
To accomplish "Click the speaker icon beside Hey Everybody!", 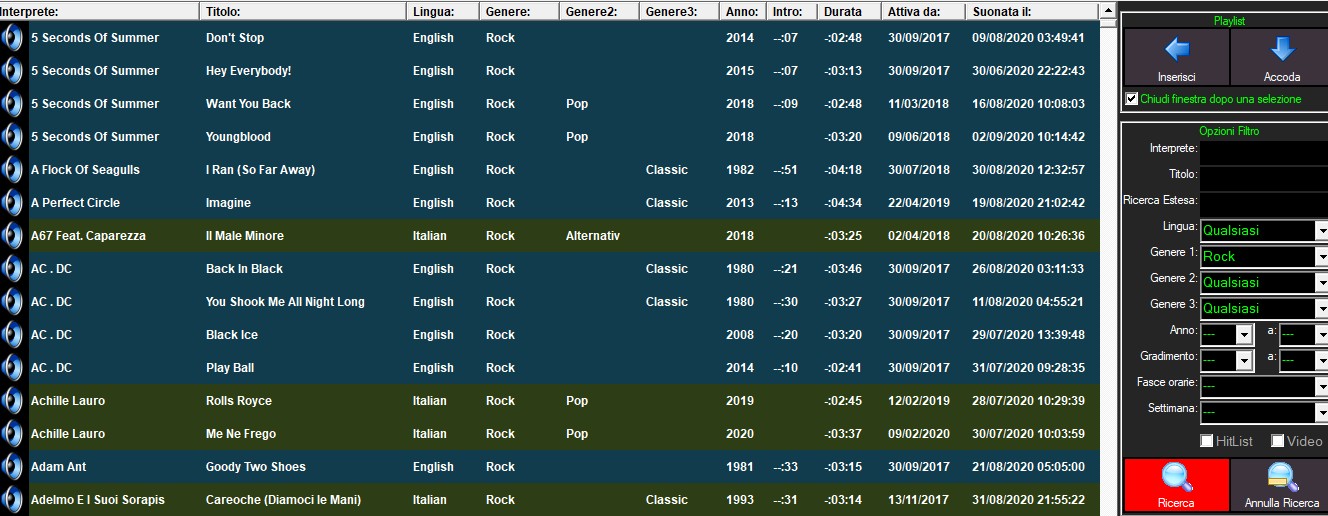I will coord(13,71).
